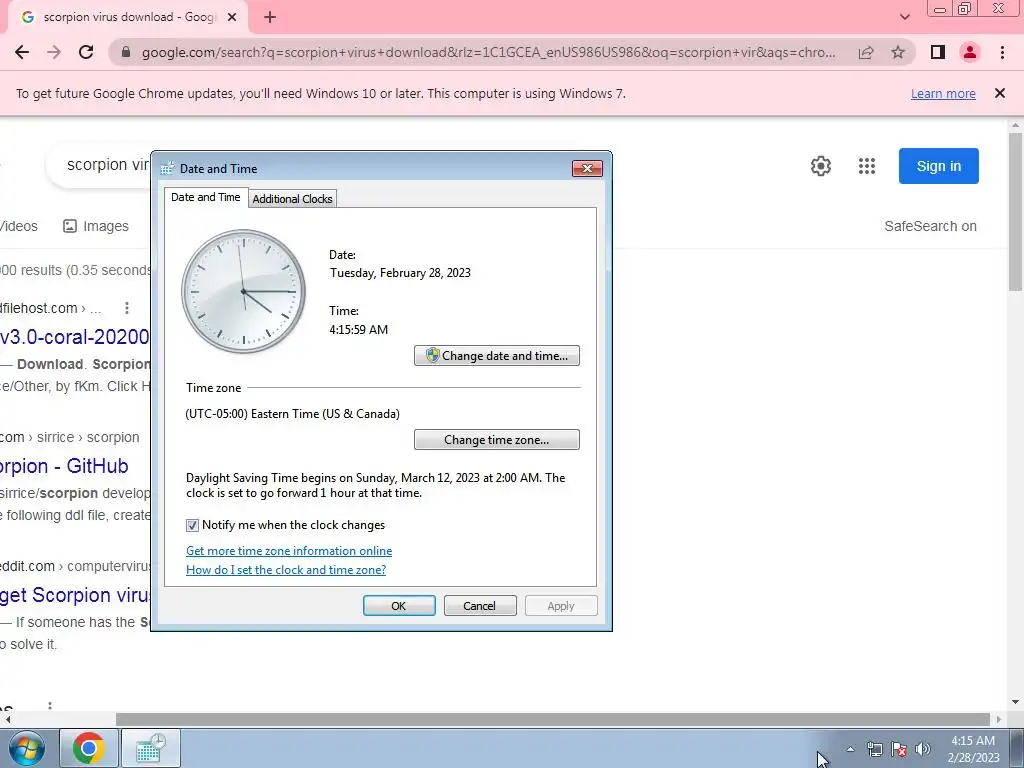Click the horizontal page scrollbar thumb
The height and width of the screenshot is (768, 1024).
(x=553, y=719)
